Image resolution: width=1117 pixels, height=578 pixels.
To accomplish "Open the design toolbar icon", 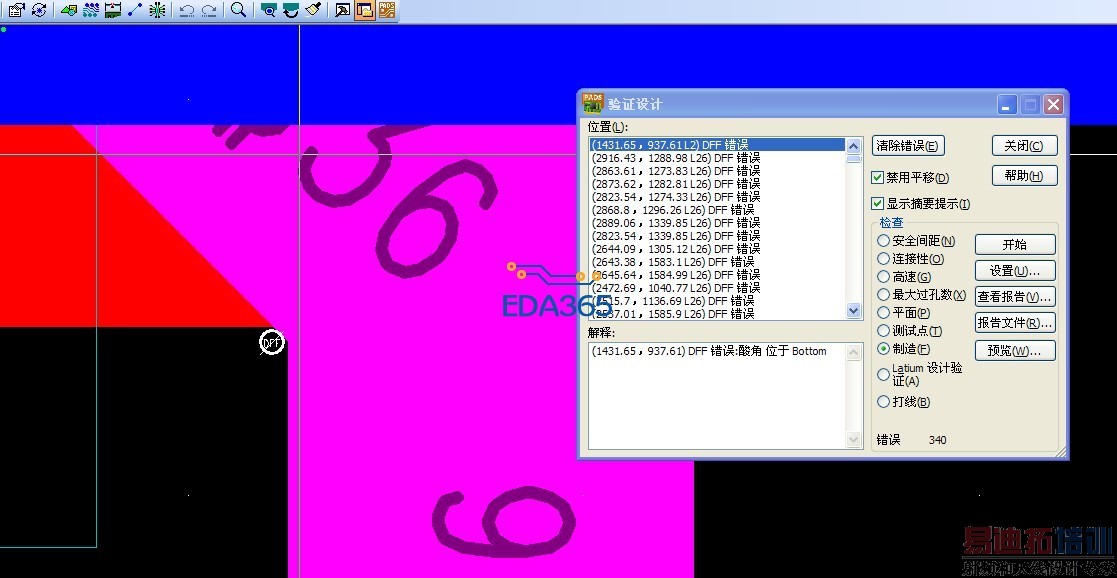I will [69, 10].
